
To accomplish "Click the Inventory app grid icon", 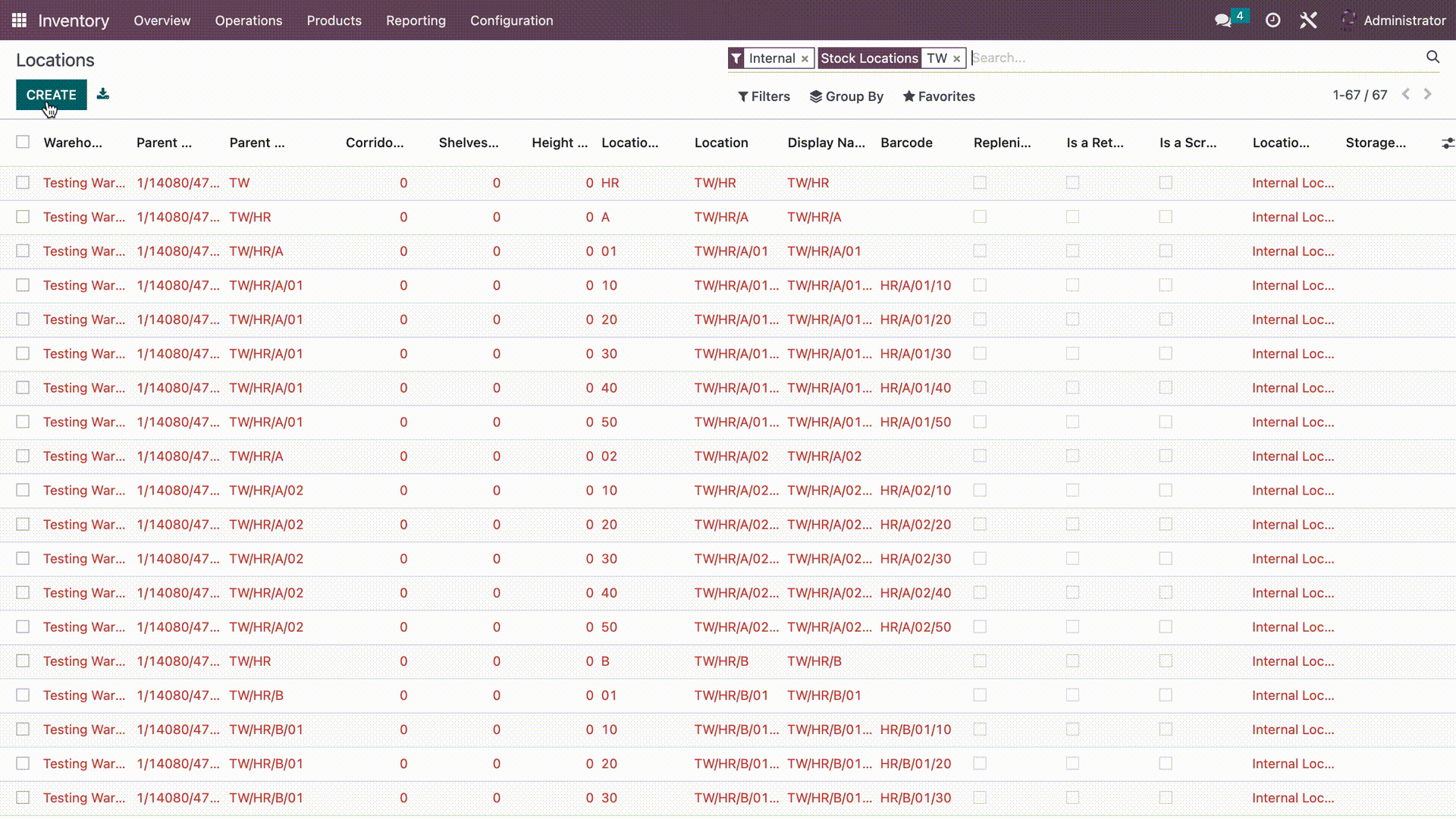I will [19, 20].
